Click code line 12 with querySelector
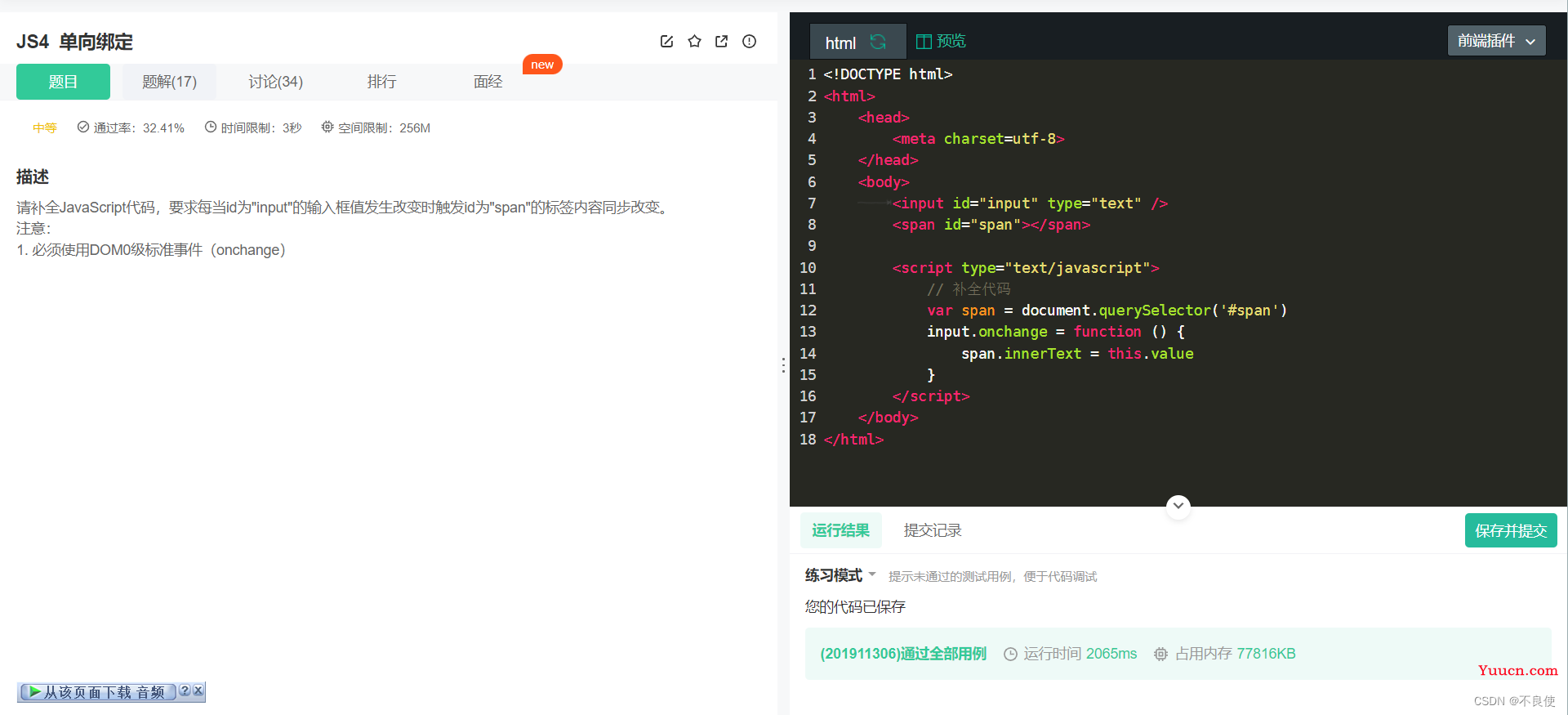 click(x=1107, y=311)
